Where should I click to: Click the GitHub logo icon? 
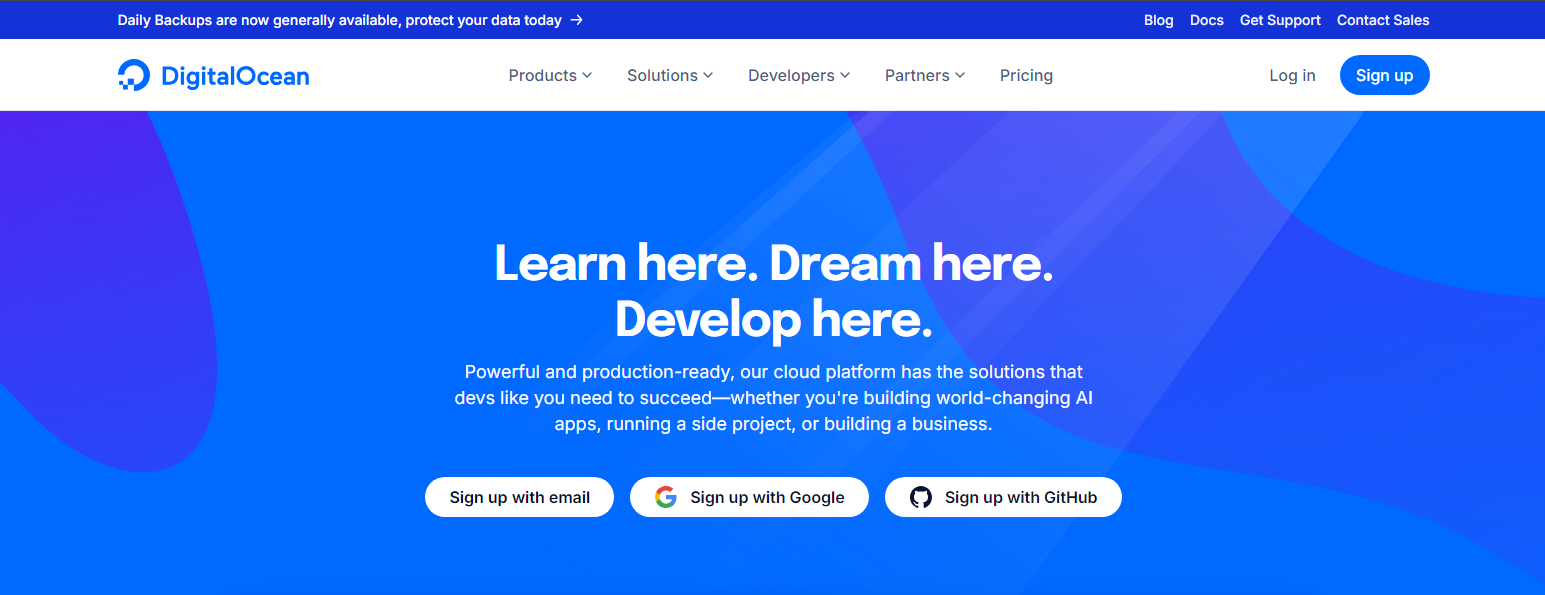pos(921,497)
